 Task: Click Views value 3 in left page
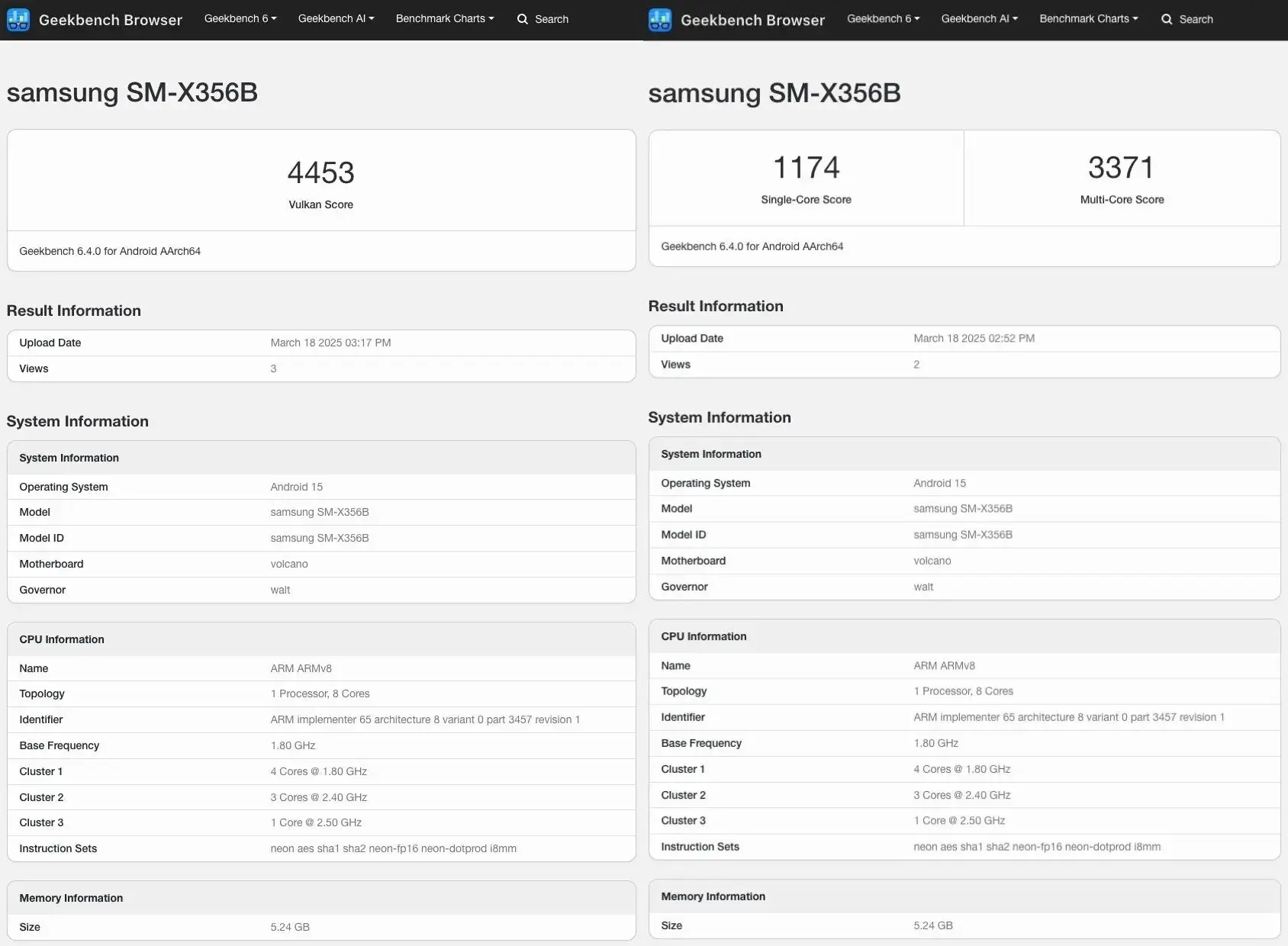pos(273,369)
